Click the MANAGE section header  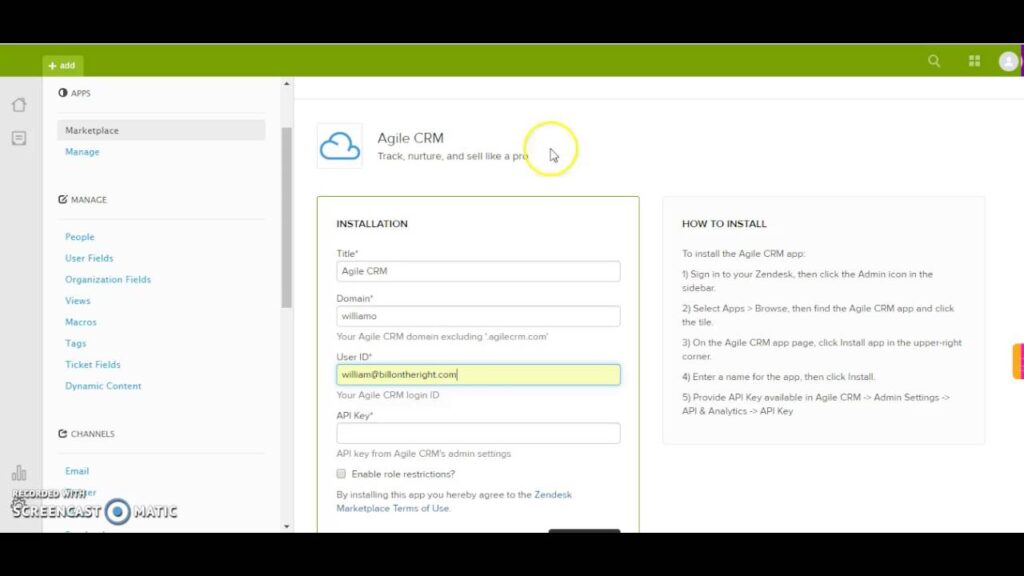pos(82,200)
